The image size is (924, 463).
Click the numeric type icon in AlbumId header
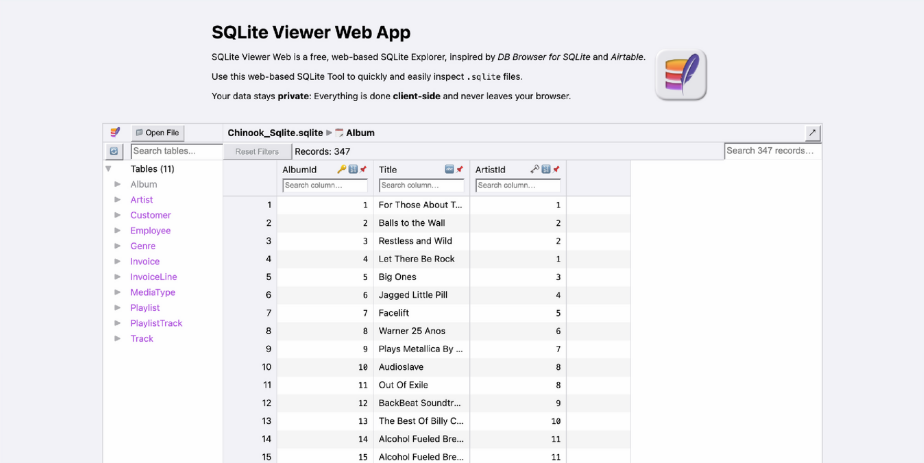coord(352,169)
